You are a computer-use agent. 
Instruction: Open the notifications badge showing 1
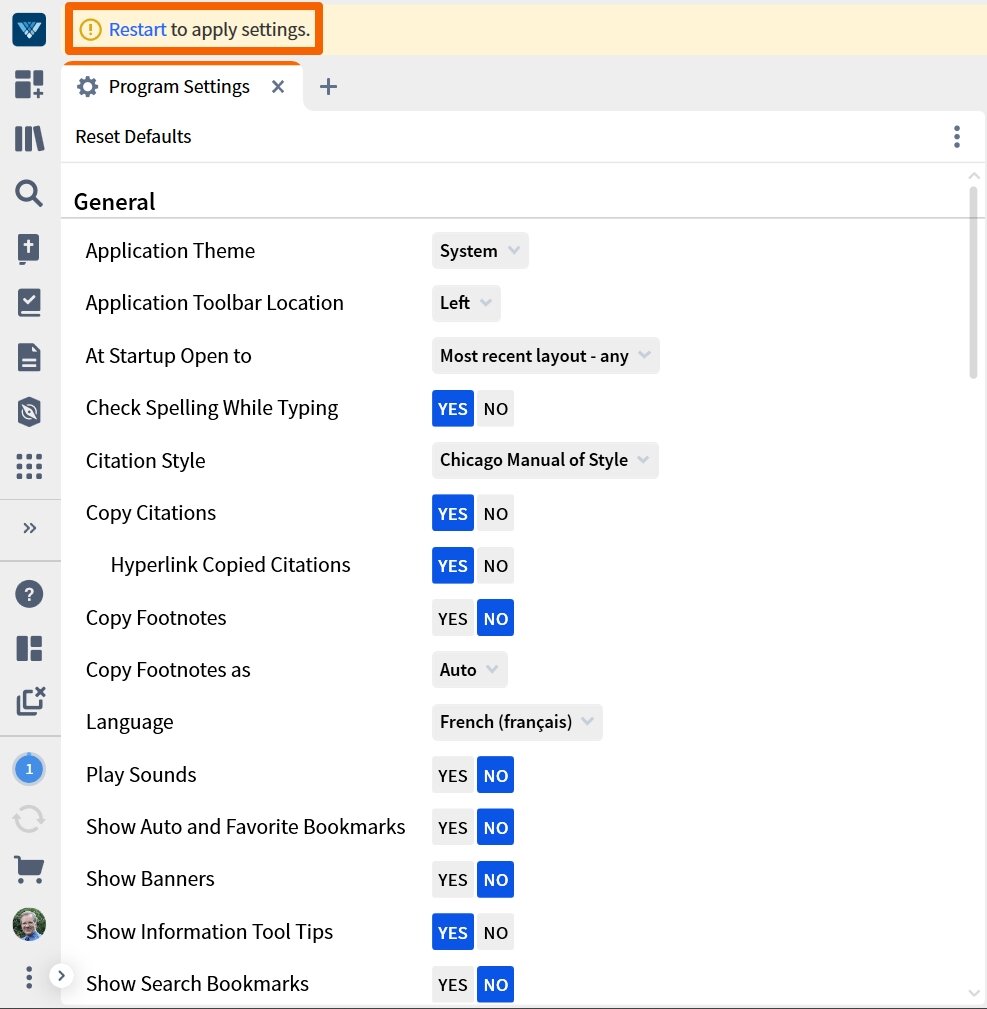point(29,769)
